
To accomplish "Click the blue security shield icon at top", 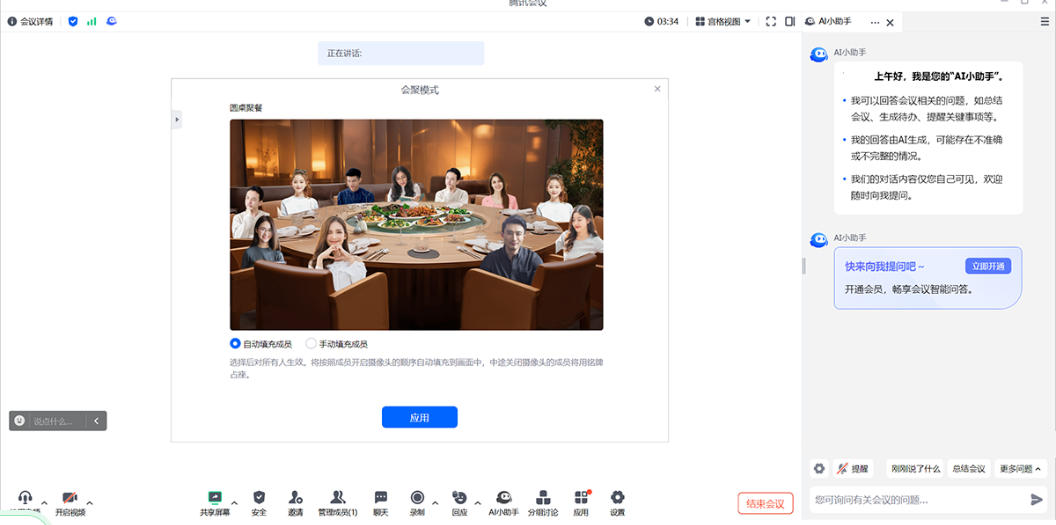I will tap(73, 22).
